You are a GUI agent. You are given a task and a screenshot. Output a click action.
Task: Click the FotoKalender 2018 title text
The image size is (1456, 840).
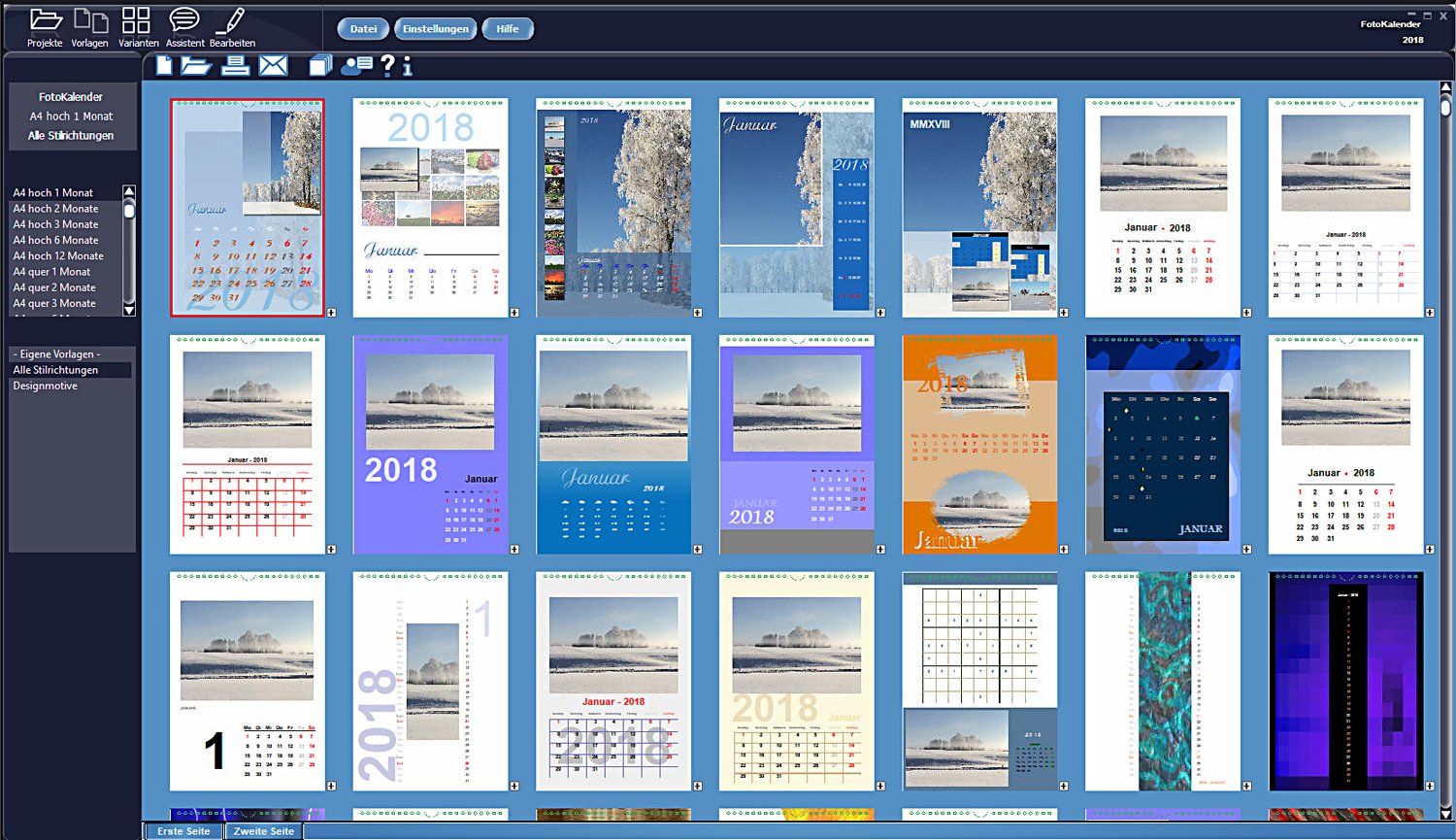[1391, 31]
